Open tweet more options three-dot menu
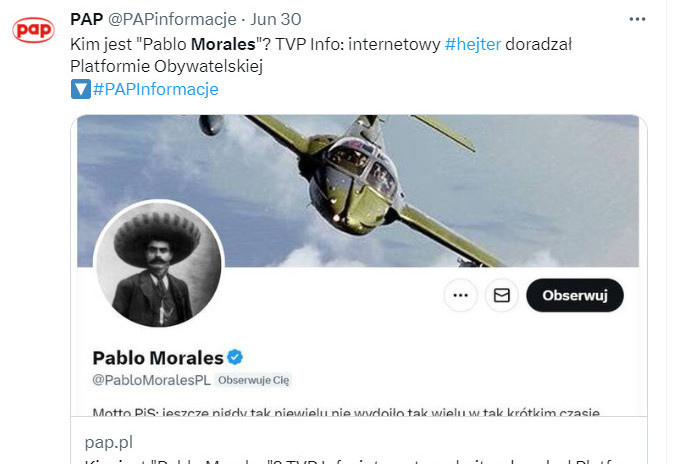Screen dimensions: 696x464 (637, 19)
